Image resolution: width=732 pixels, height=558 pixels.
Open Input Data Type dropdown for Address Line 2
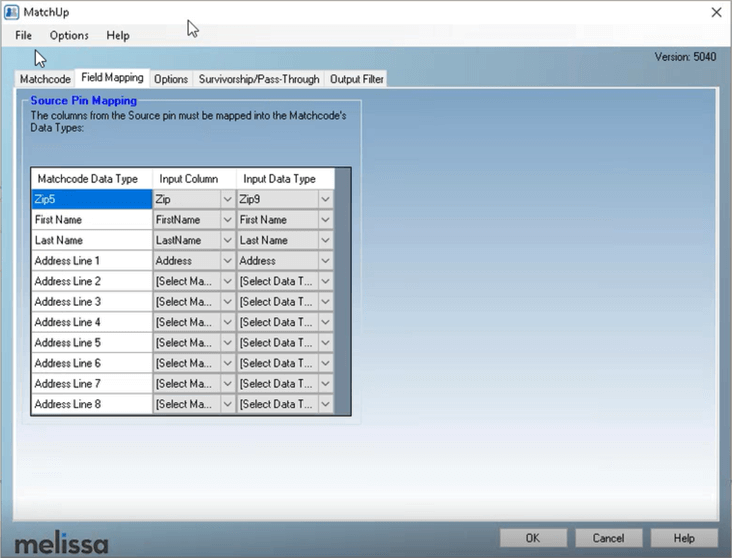pyautogui.click(x=325, y=282)
